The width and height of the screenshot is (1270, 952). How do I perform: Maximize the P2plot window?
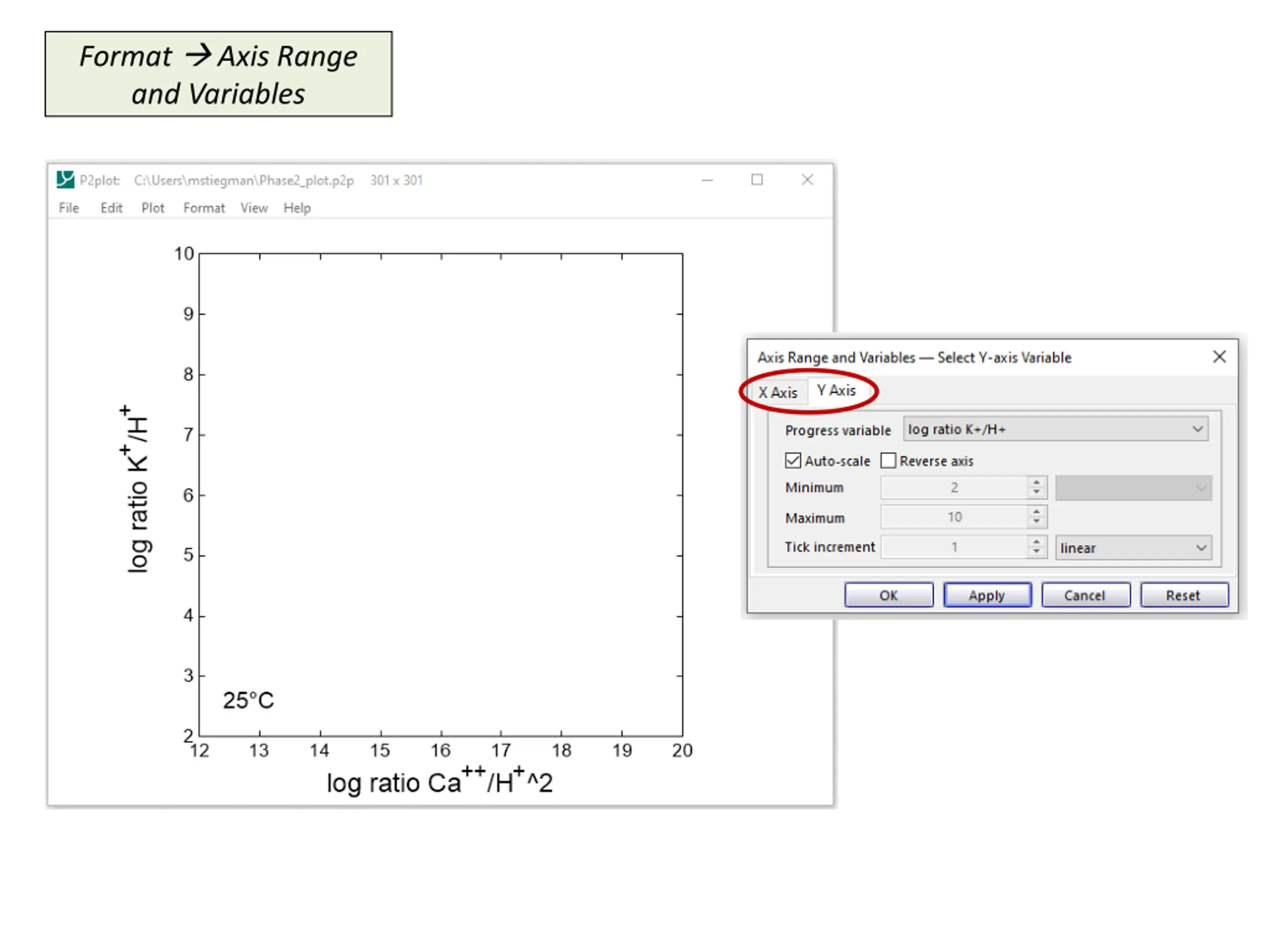(757, 179)
